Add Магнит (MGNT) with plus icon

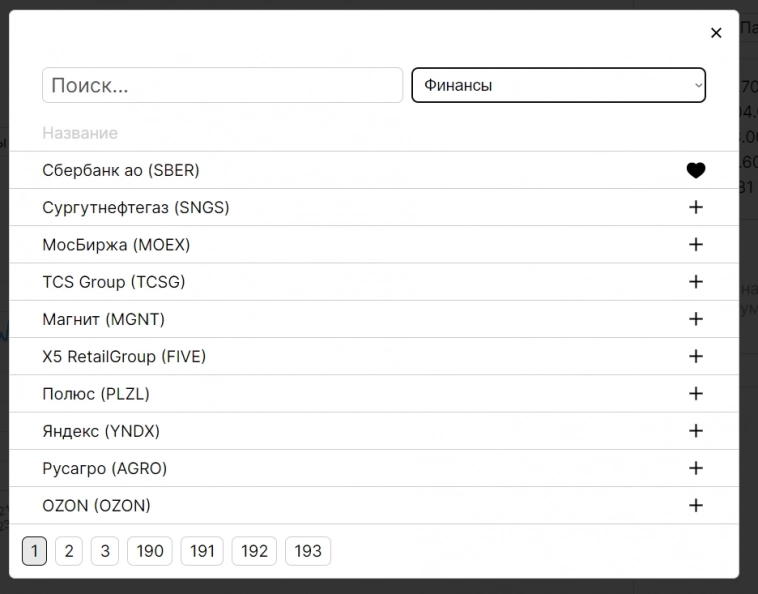tap(696, 319)
